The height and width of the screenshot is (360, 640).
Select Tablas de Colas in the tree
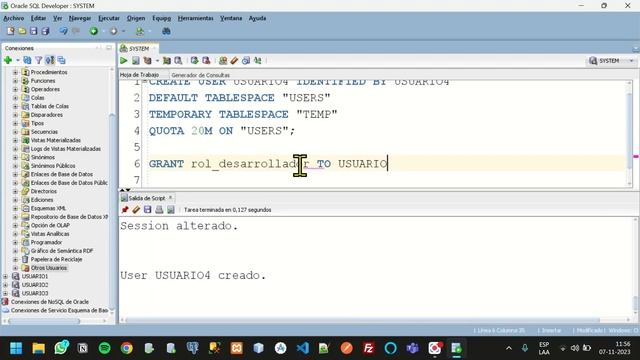(50, 107)
